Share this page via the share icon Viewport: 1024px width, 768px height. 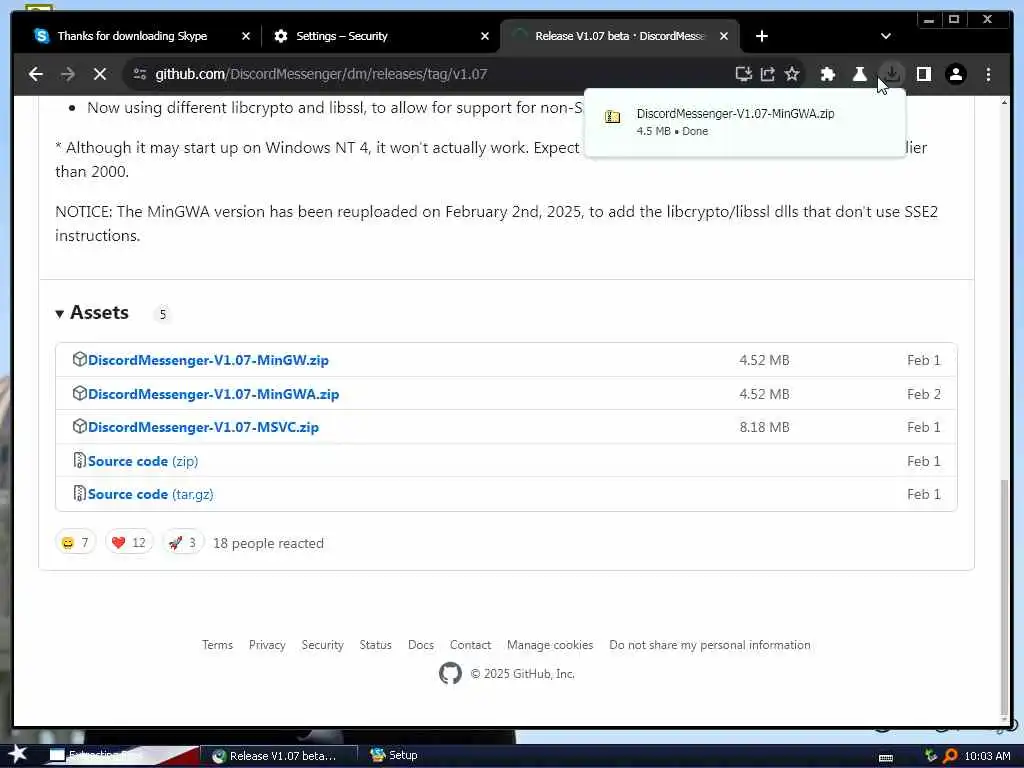pyautogui.click(x=768, y=74)
